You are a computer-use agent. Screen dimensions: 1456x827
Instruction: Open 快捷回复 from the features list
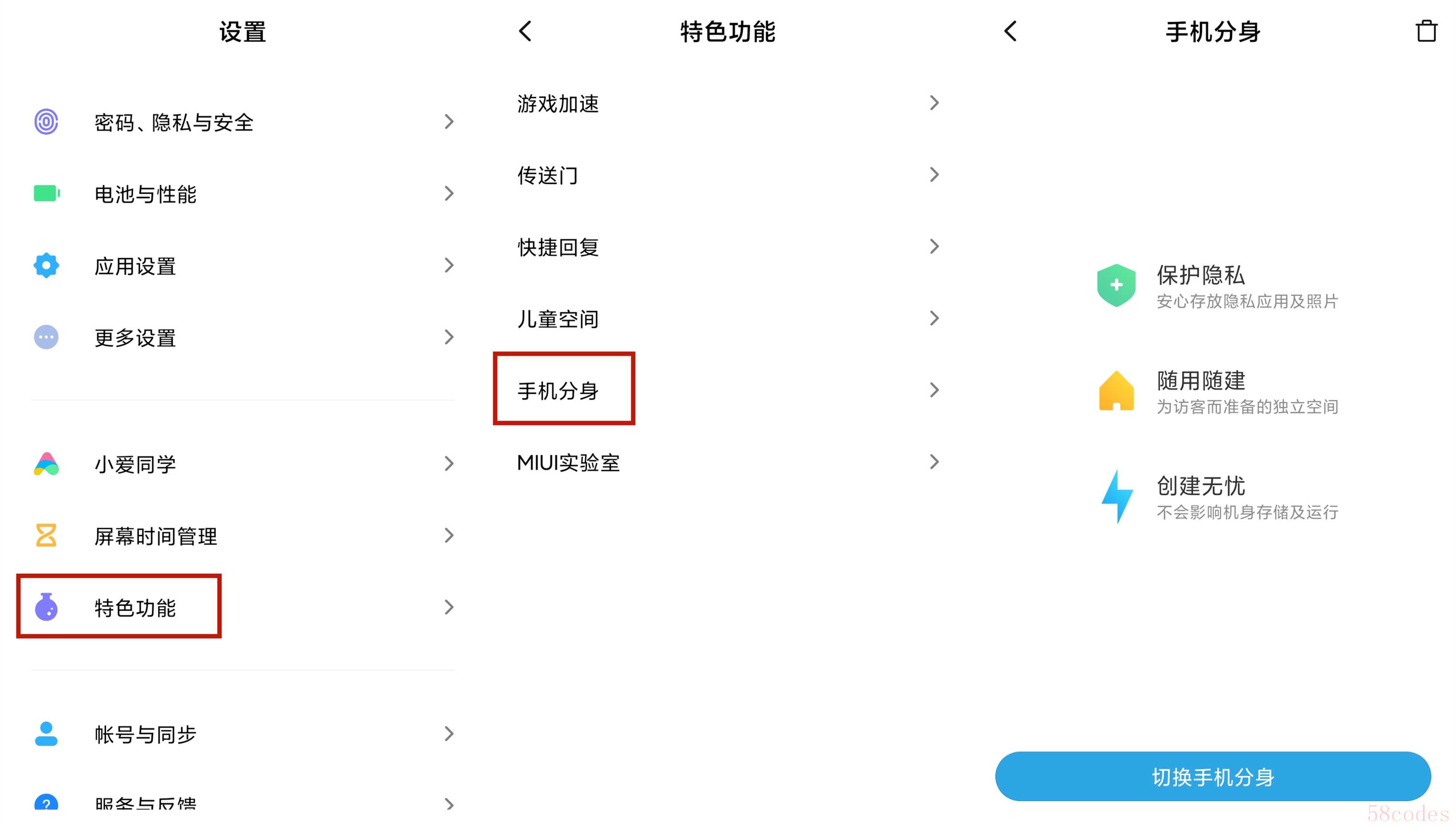tap(558, 248)
